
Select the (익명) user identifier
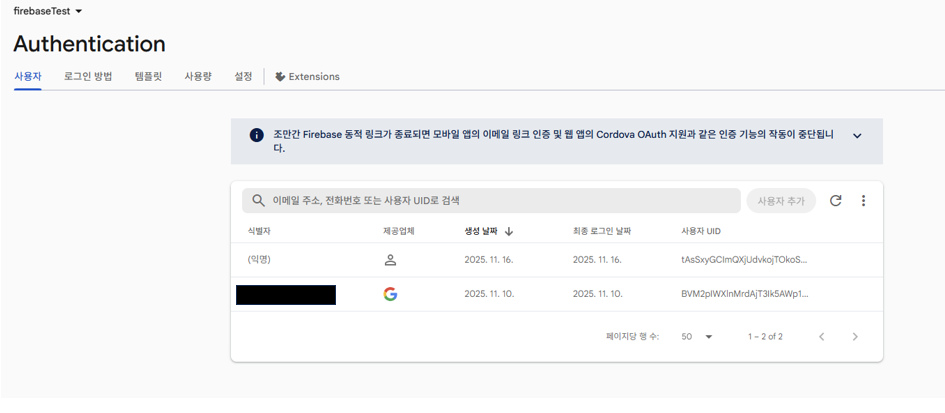click(259, 260)
